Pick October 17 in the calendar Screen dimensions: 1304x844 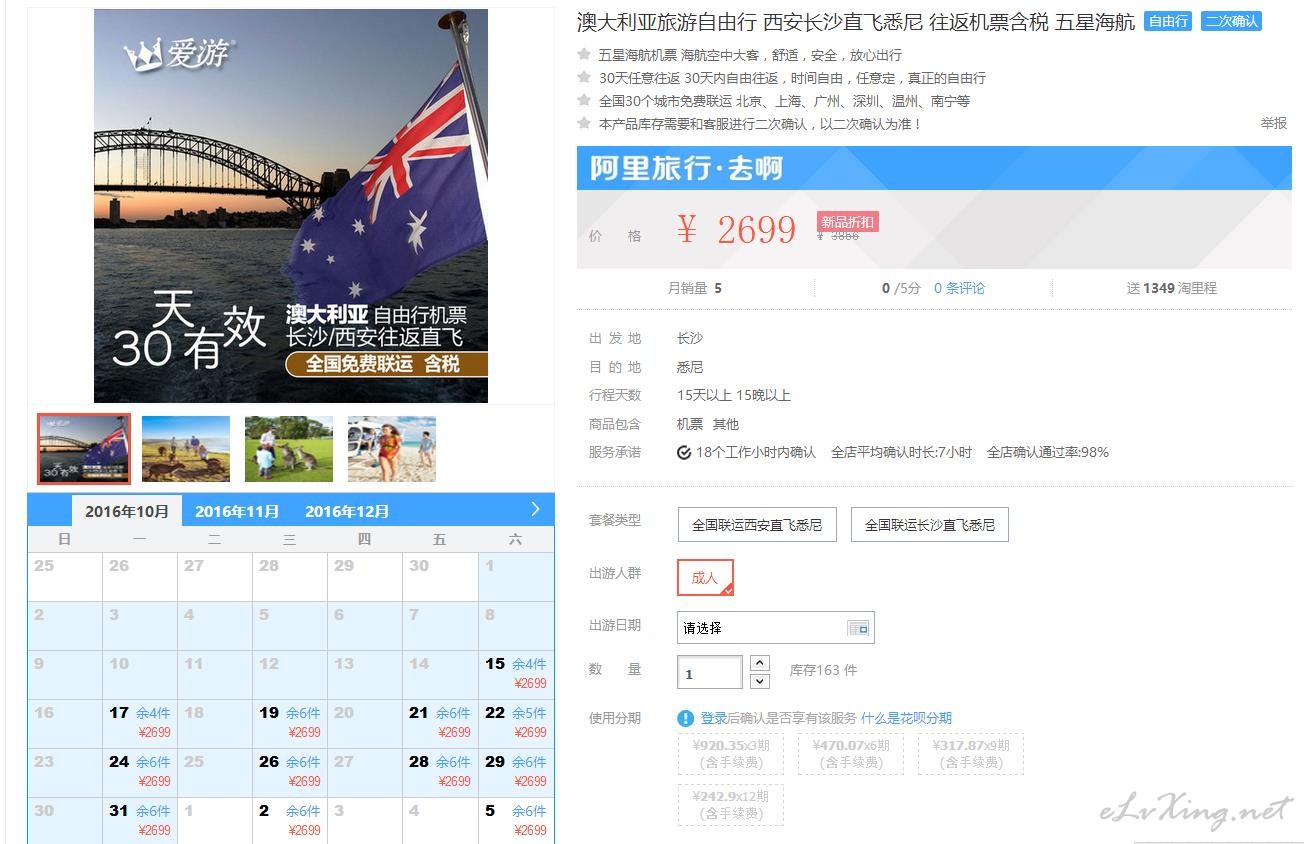click(140, 724)
